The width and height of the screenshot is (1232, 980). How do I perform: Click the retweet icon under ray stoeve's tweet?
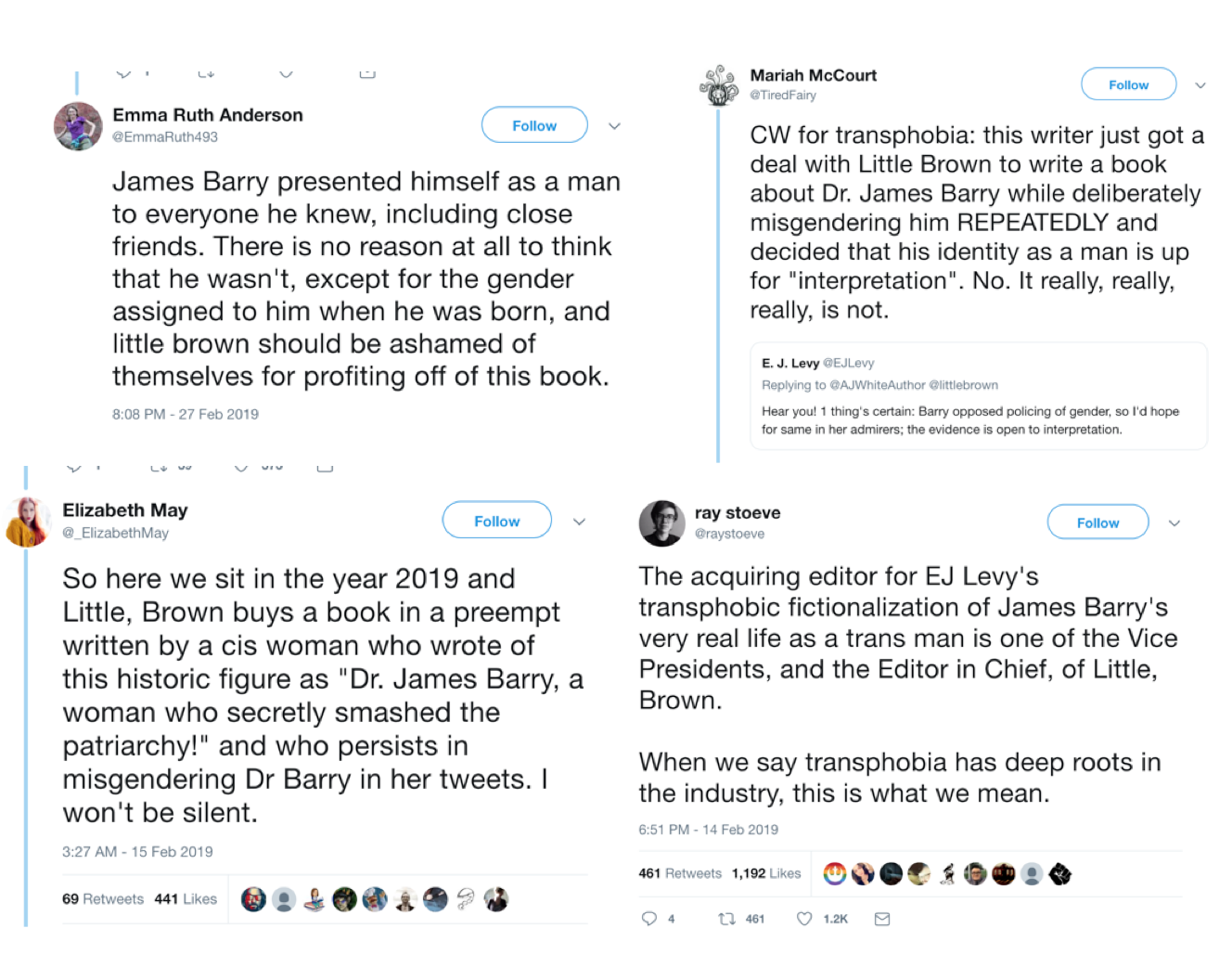click(x=727, y=919)
